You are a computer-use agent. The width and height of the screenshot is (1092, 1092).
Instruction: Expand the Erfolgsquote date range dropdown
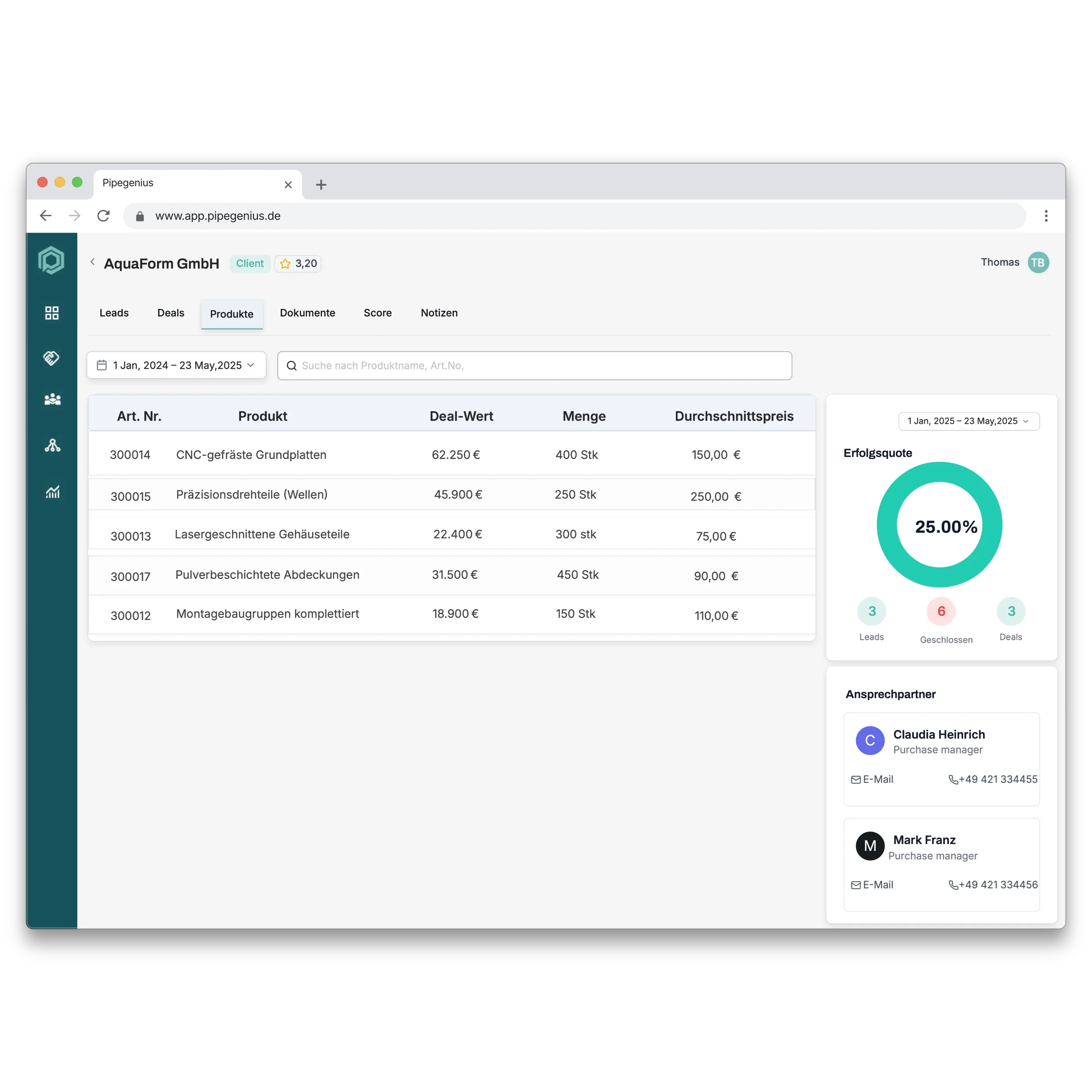click(x=968, y=421)
